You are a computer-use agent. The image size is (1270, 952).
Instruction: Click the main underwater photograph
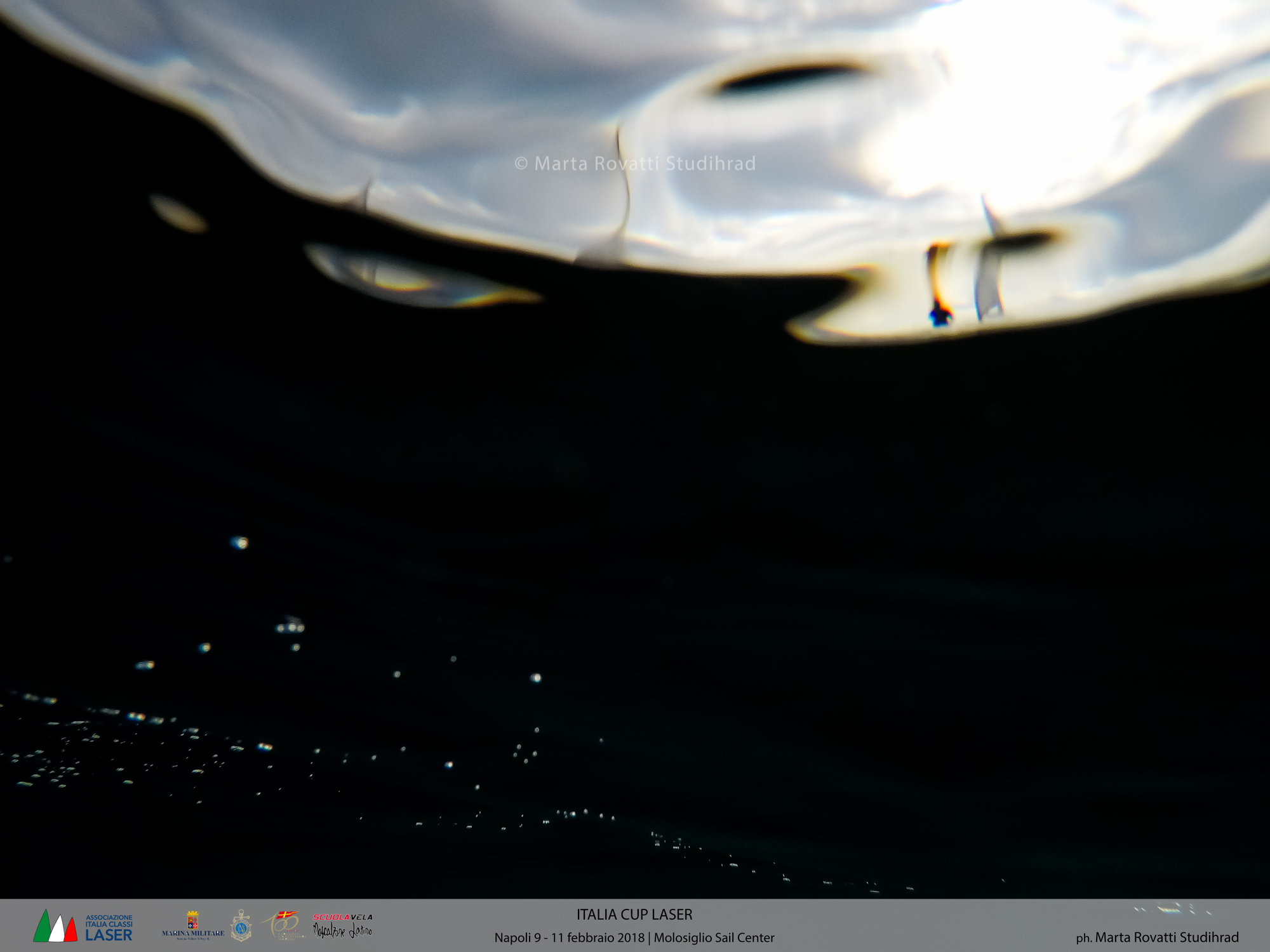pos(635,449)
